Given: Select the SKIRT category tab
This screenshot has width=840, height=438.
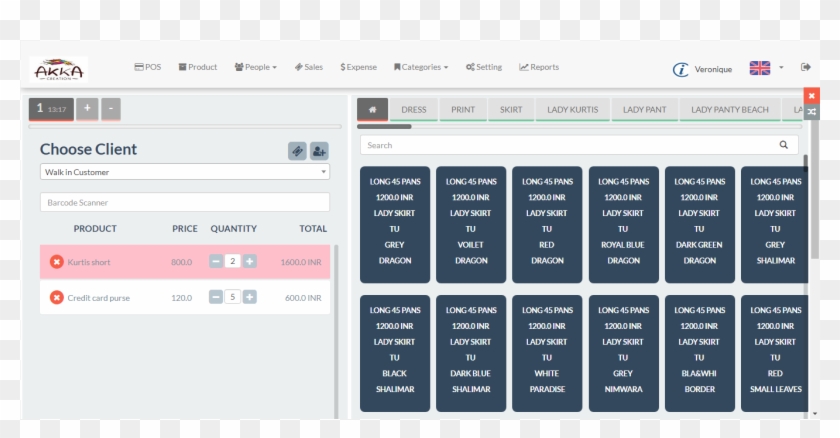Looking at the screenshot, I should 511,110.
